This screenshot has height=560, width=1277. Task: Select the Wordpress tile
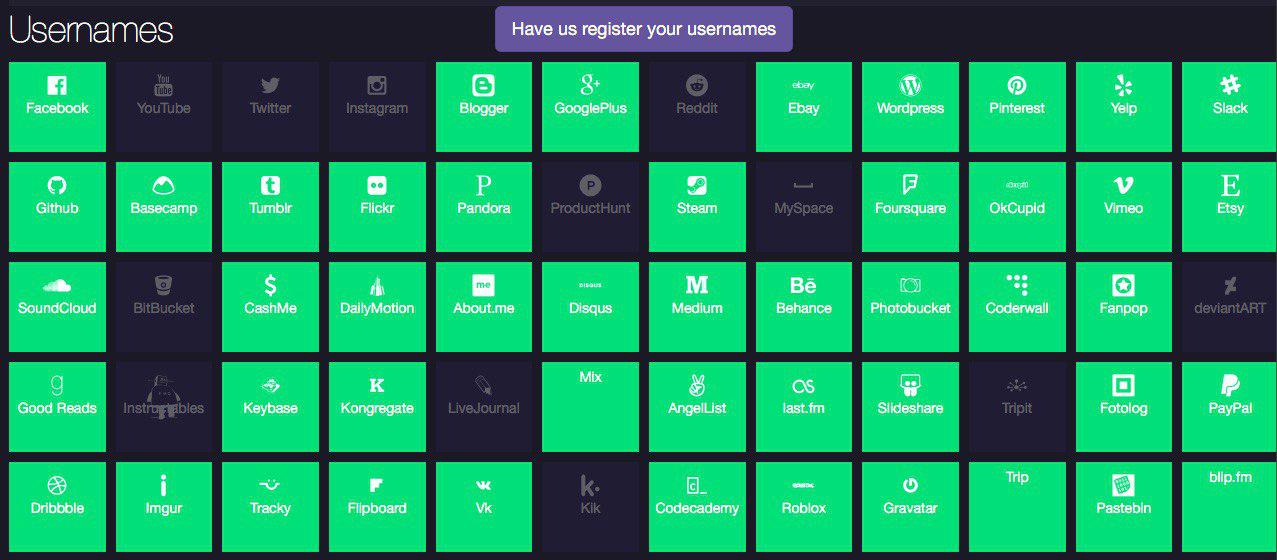pyautogui.click(x=910, y=107)
